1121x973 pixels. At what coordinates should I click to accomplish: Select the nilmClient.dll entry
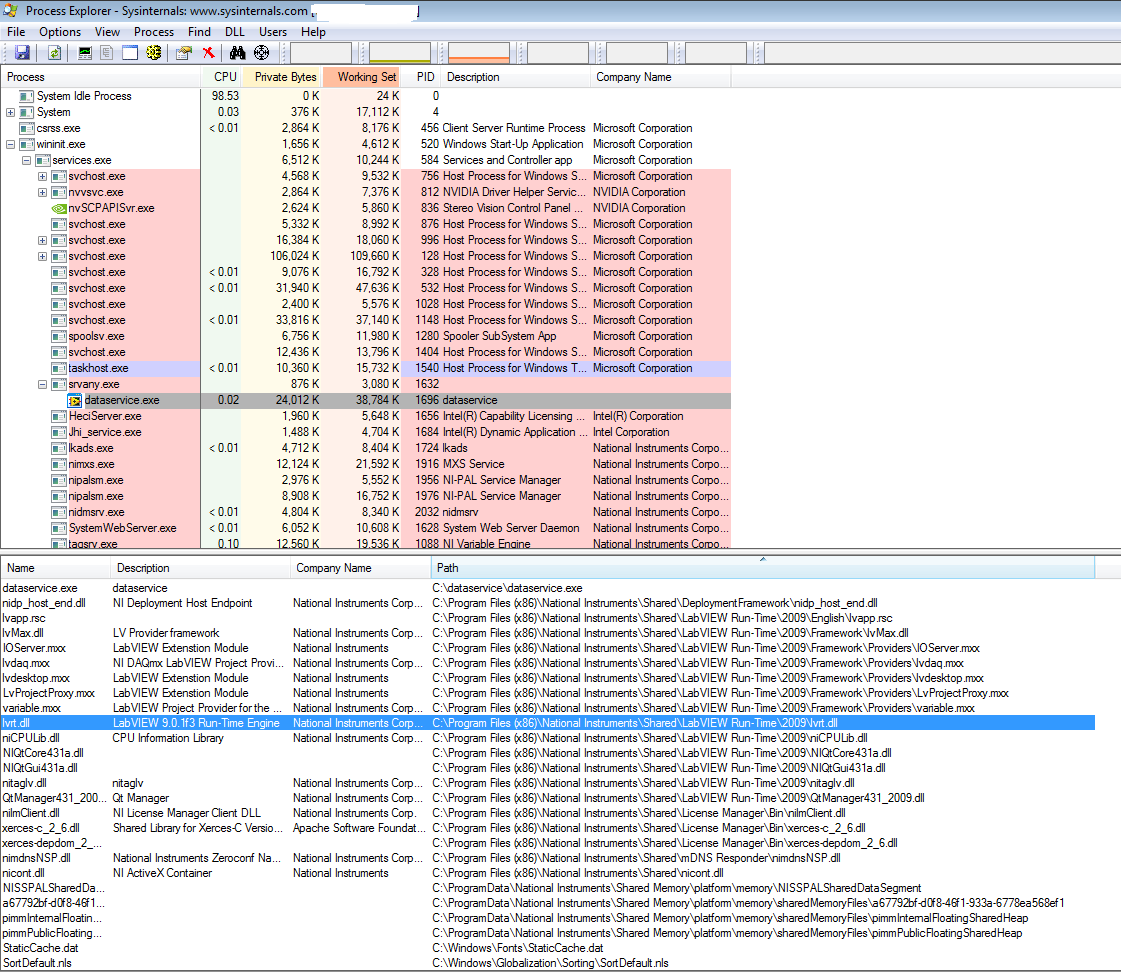coord(548,814)
